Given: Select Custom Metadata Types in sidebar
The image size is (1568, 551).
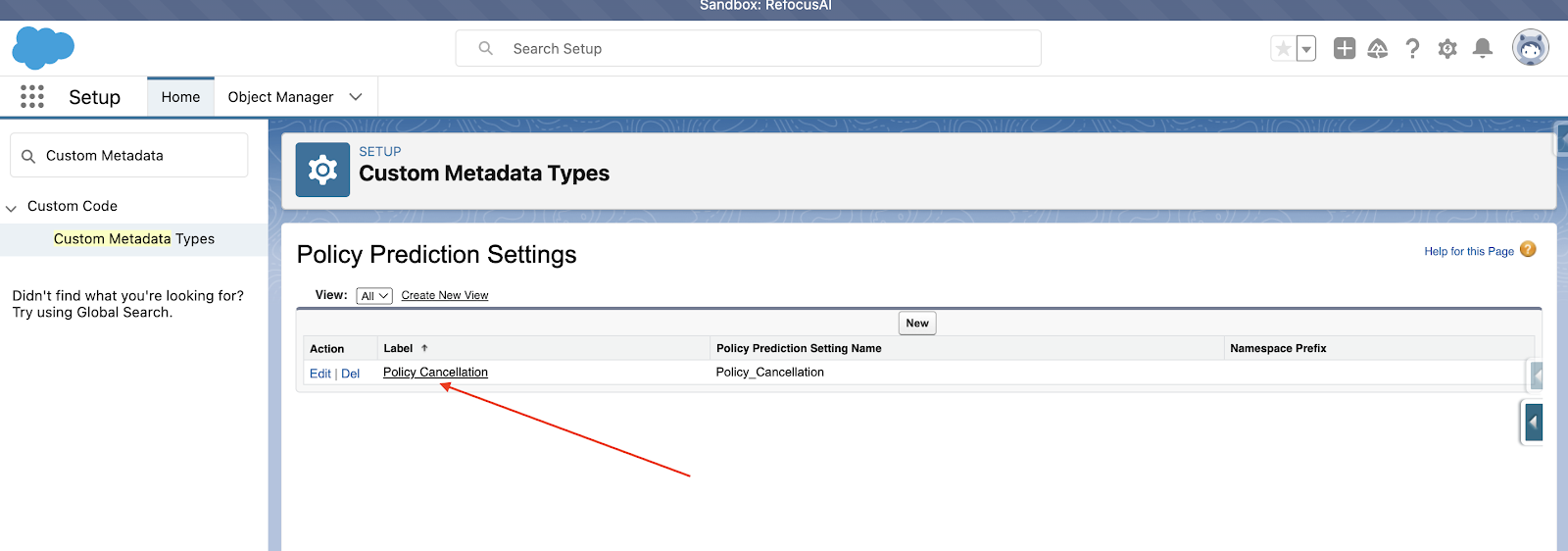Looking at the screenshot, I should (x=134, y=239).
